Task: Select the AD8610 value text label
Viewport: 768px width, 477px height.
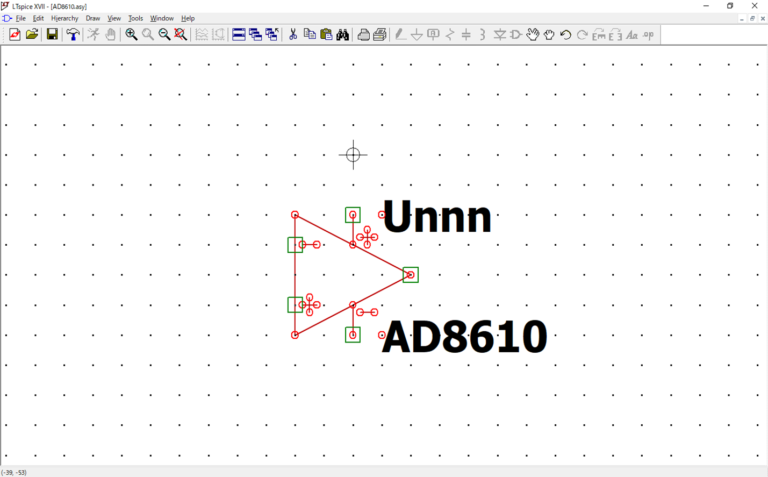Action: pos(464,338)
